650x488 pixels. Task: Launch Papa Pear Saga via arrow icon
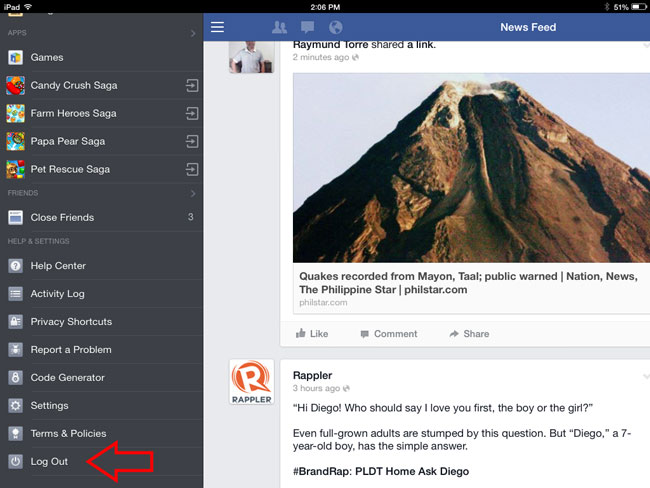click(x=192, y=141)
